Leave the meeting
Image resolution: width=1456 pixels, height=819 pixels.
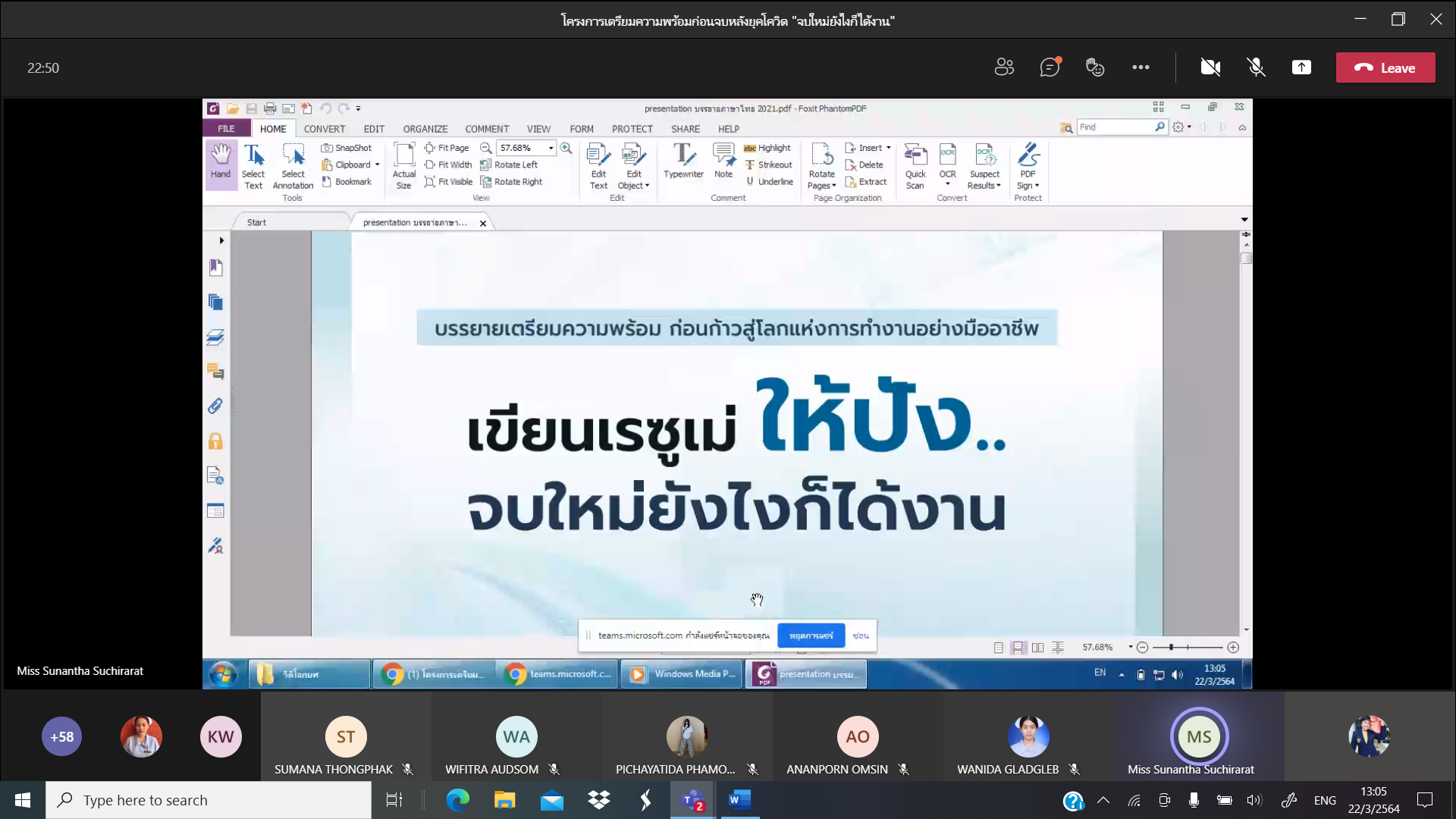pyautogui.click(x=1385, y=67)
